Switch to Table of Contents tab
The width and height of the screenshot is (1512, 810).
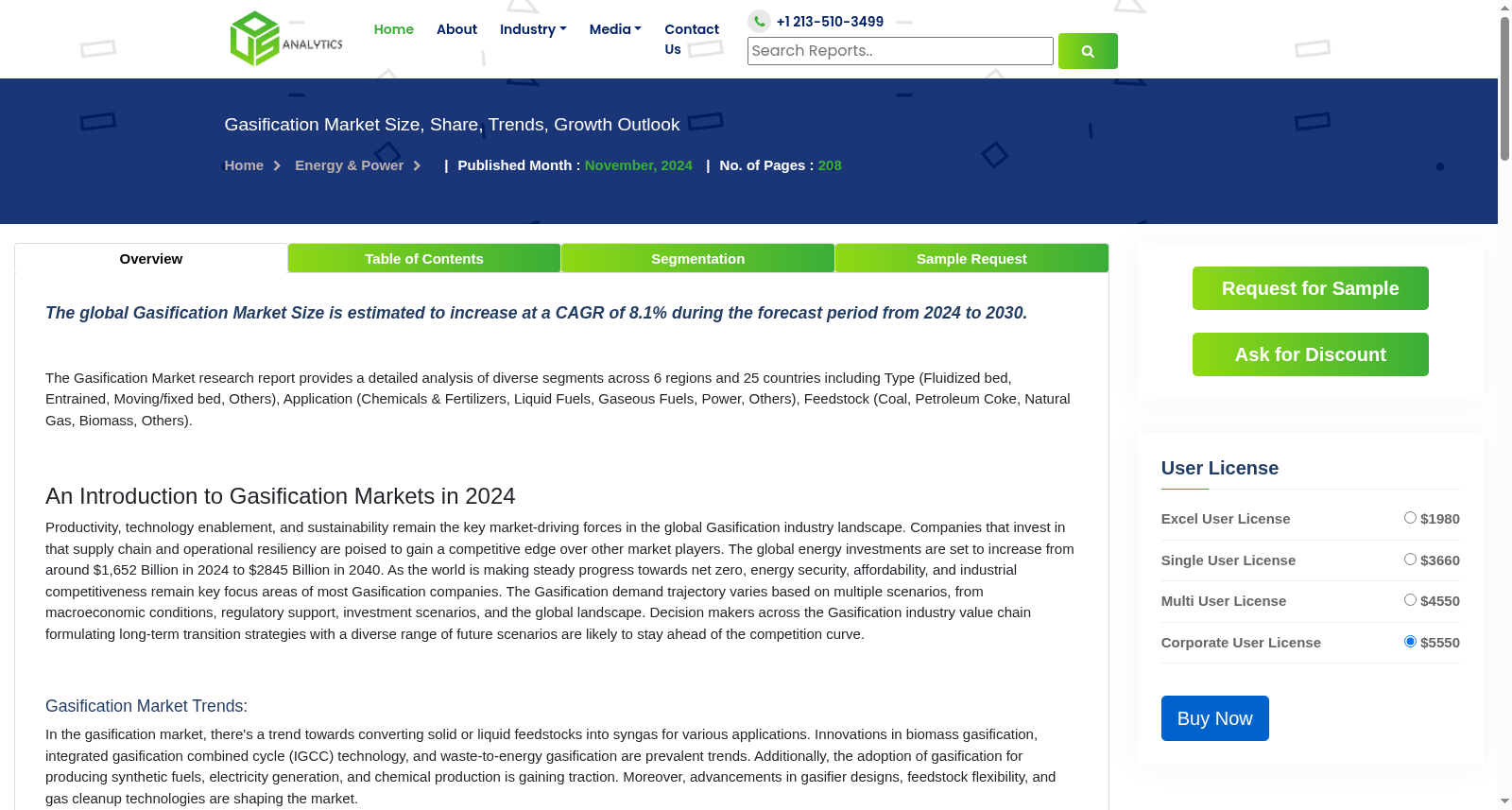(424, 258)
